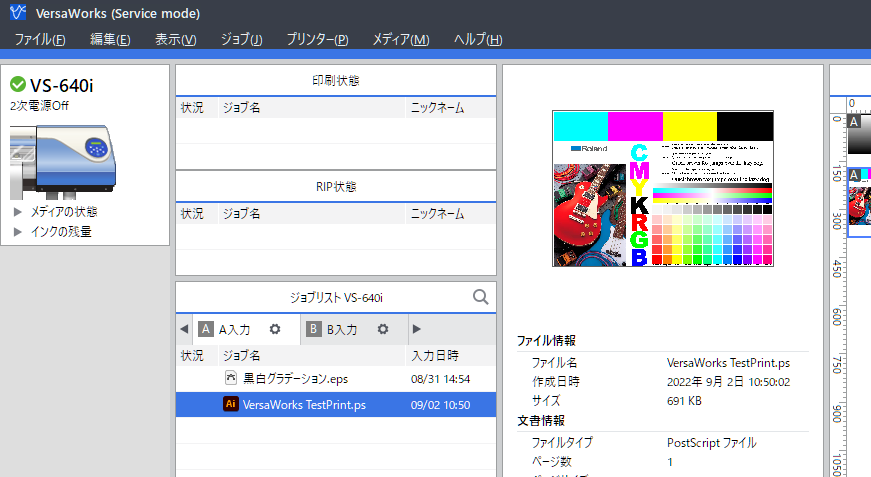This screenshot has height=477, width=871.
Task: Click the VersaWorks TestPrint.ps file name value
Action: coord(728,363)
